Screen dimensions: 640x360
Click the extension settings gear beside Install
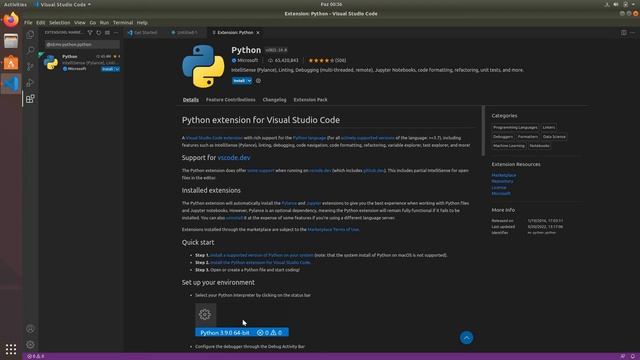coord(258,81)
